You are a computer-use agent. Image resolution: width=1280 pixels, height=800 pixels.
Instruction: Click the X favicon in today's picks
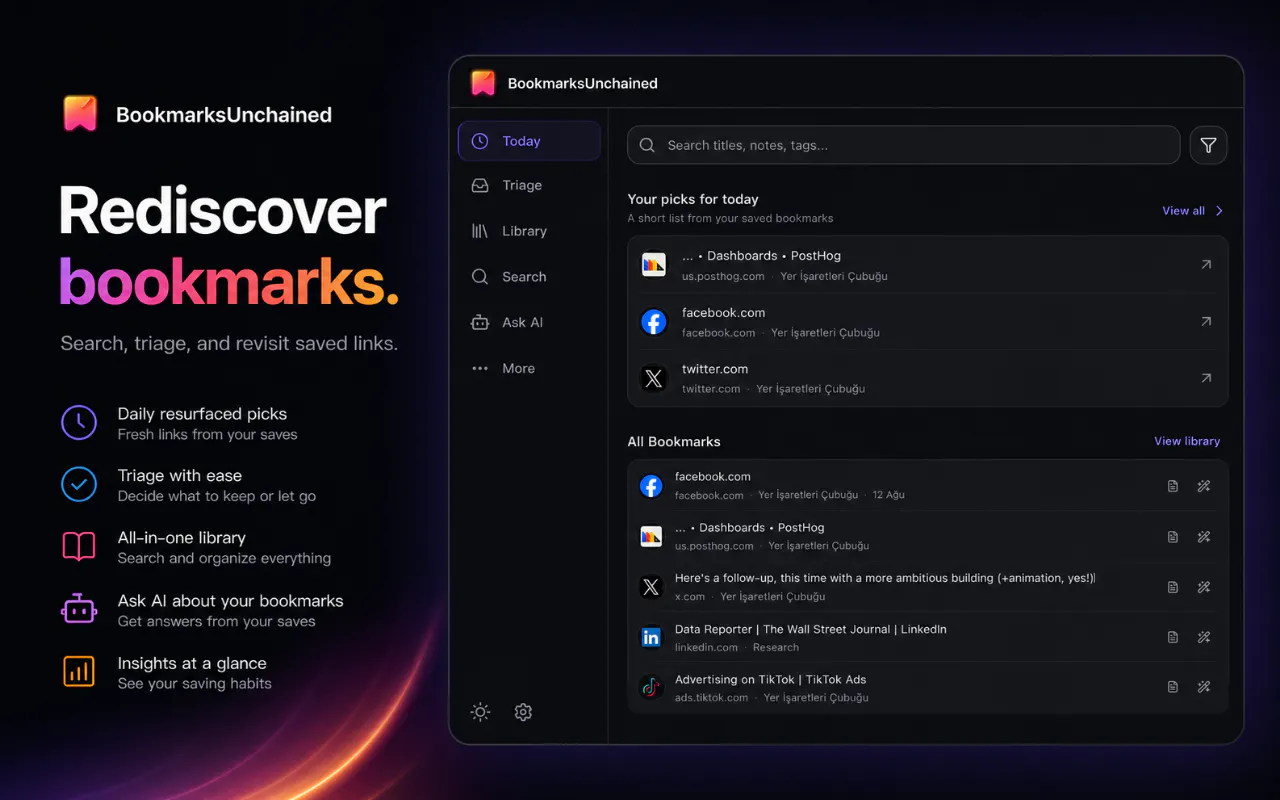653,378
